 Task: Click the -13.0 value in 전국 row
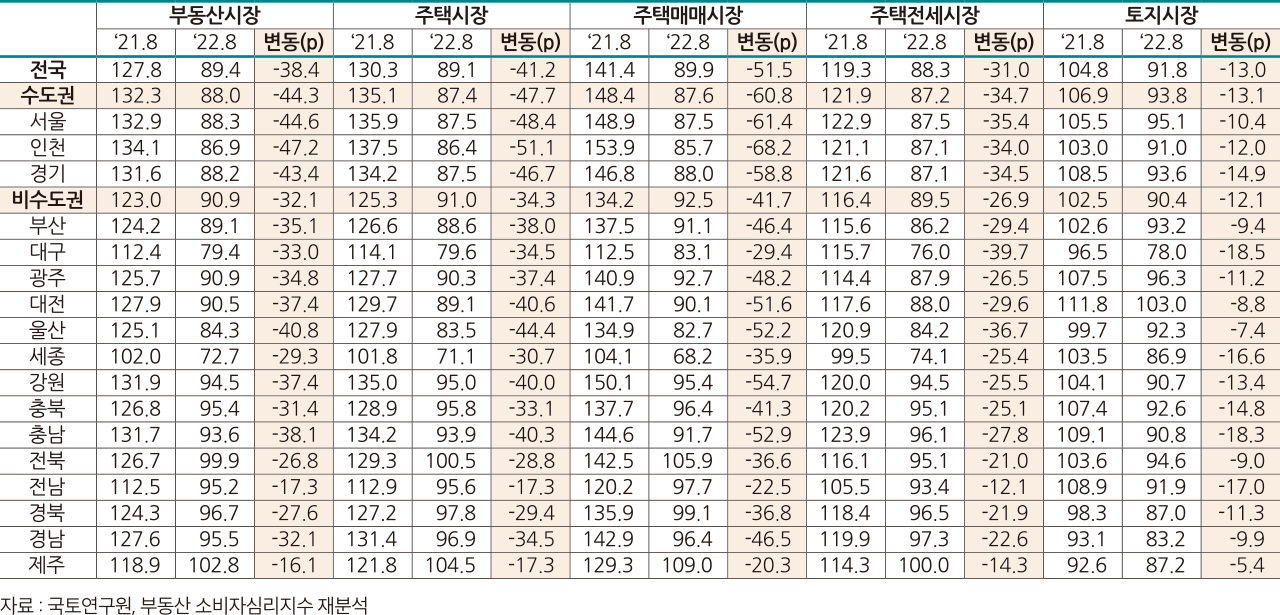(x=1244, y=70)
